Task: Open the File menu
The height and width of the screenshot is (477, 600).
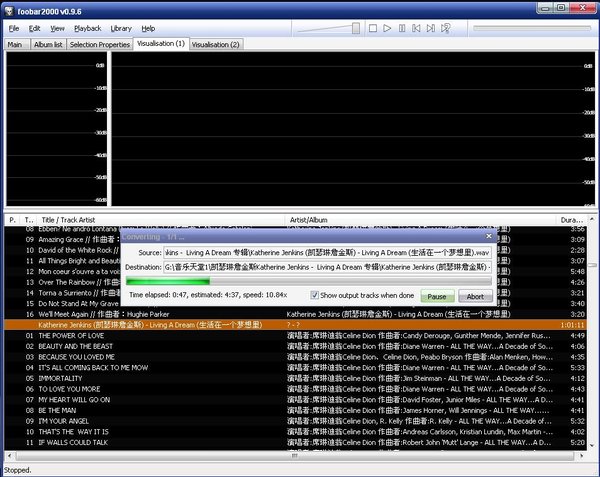Action: 14,28
